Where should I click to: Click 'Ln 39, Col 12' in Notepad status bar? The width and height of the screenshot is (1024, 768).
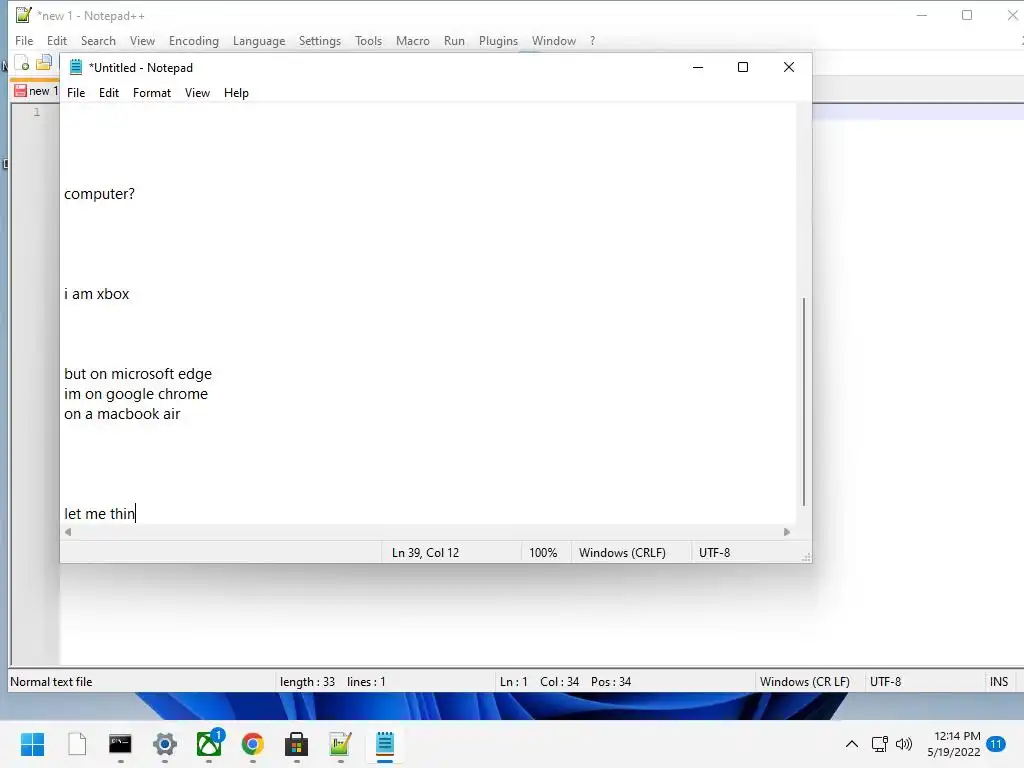pyautogui.click(x=425, y=552)
